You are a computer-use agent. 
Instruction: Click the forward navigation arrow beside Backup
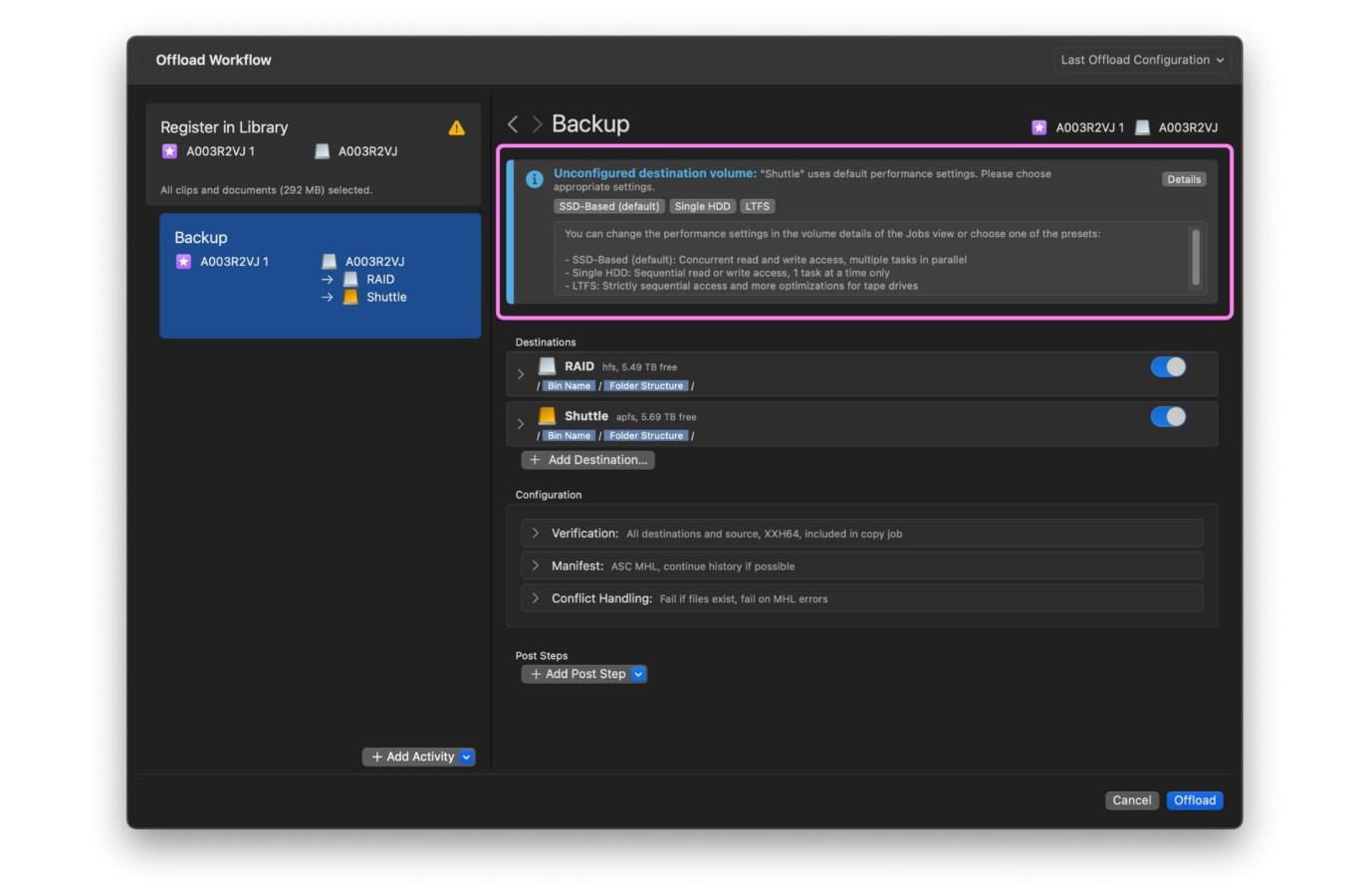click(537, 124)
